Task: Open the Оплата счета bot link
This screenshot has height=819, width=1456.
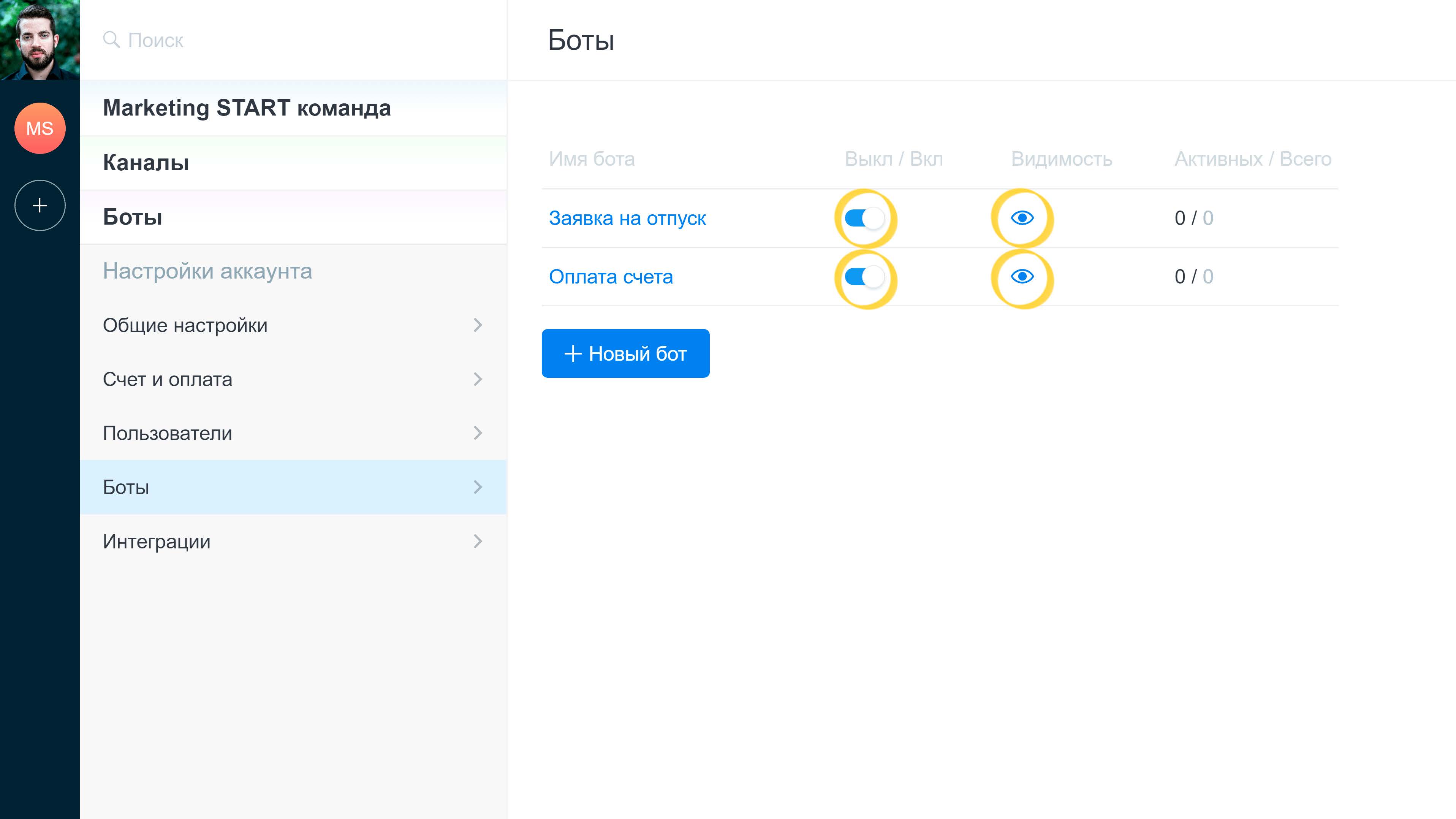Action: [611, 277]
